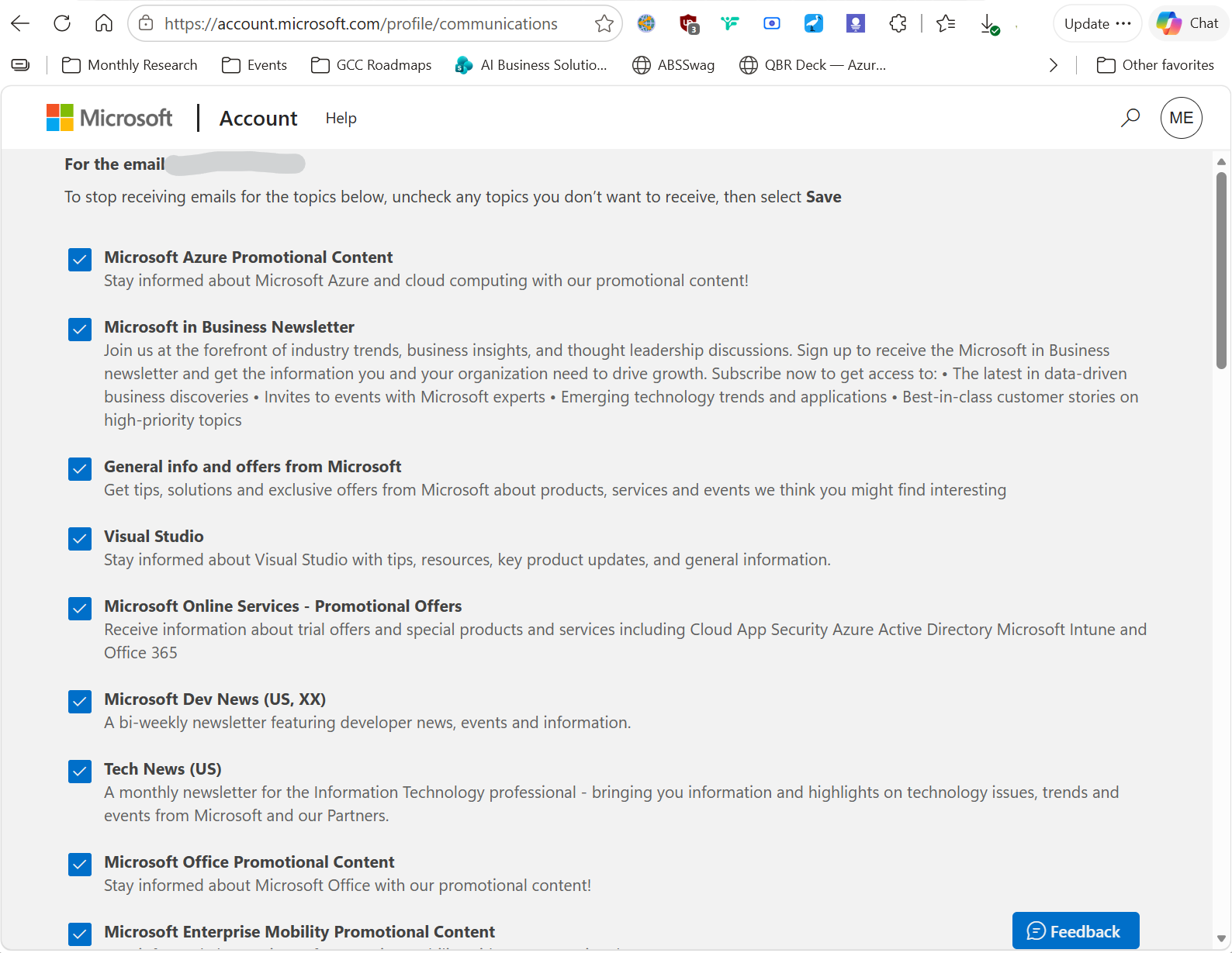Add this page to favorites with star
Image resolution: width=1232 pixels, height=953 pixels.
click(x=604, y=24)
